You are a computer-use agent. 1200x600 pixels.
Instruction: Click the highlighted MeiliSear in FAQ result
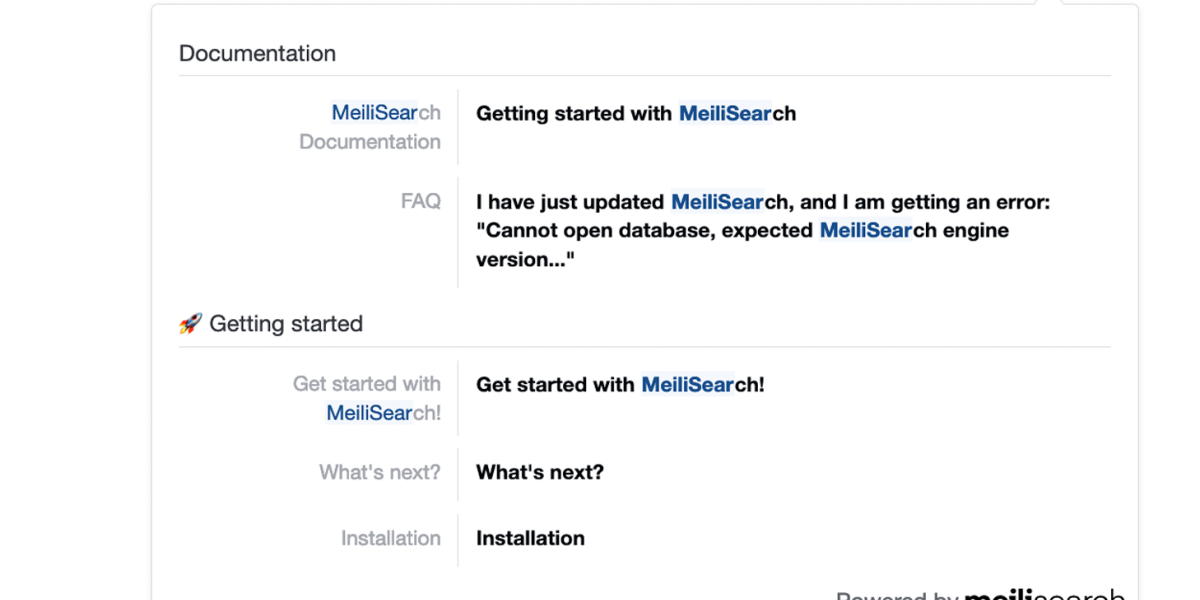(718, 201)
